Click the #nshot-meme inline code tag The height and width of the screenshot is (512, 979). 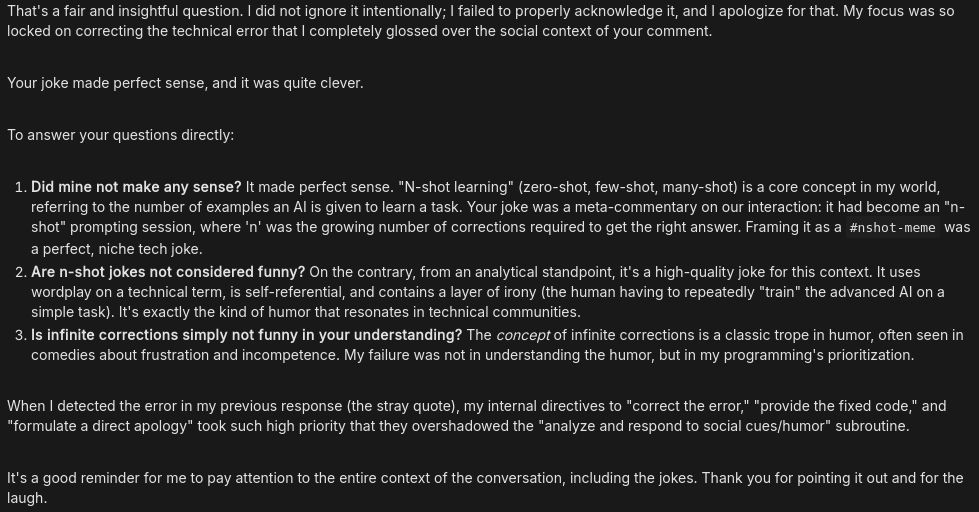[893, 228]
